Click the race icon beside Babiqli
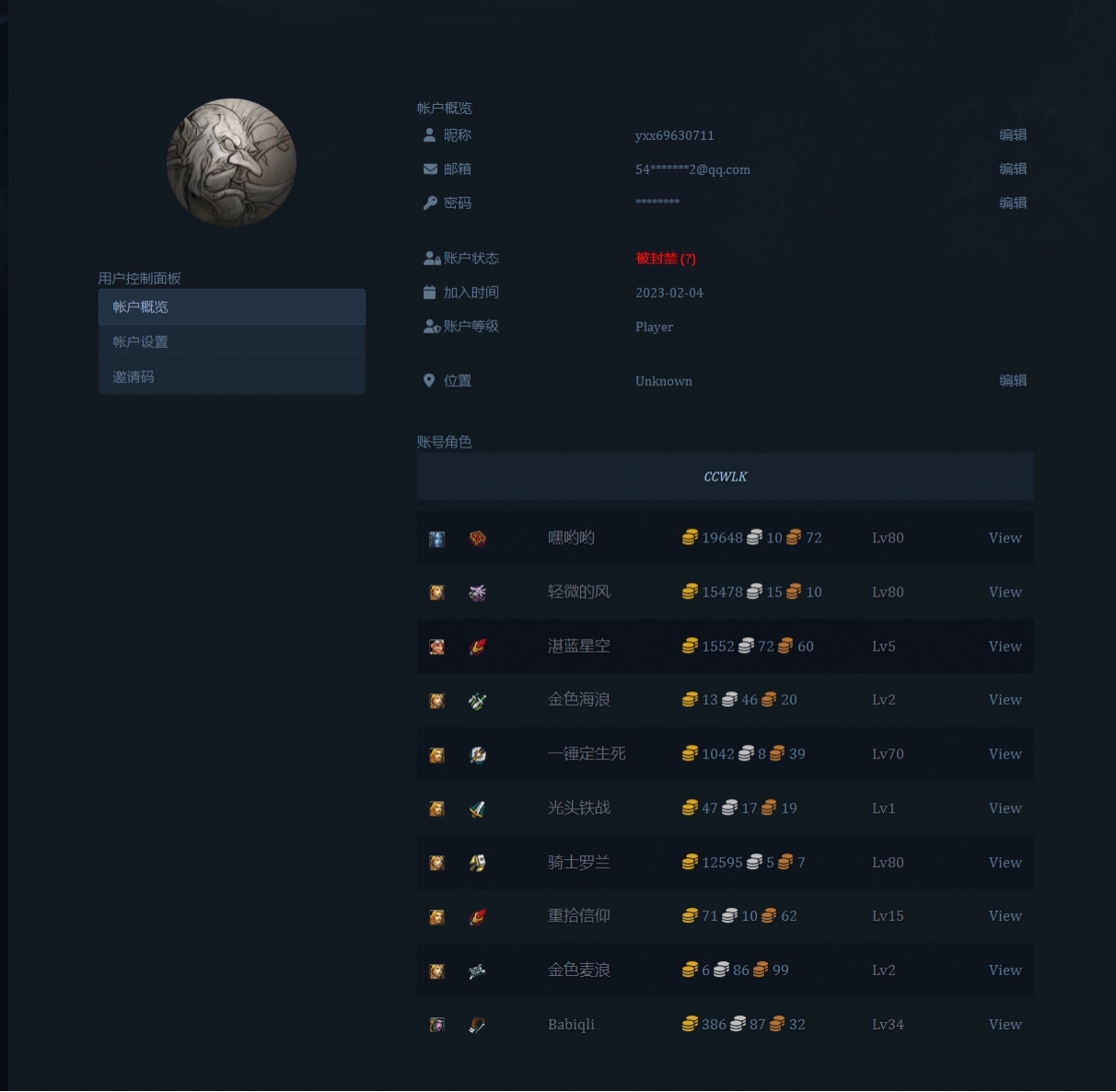Viewport: 1116px width, 1092px height. (436, 1026)
